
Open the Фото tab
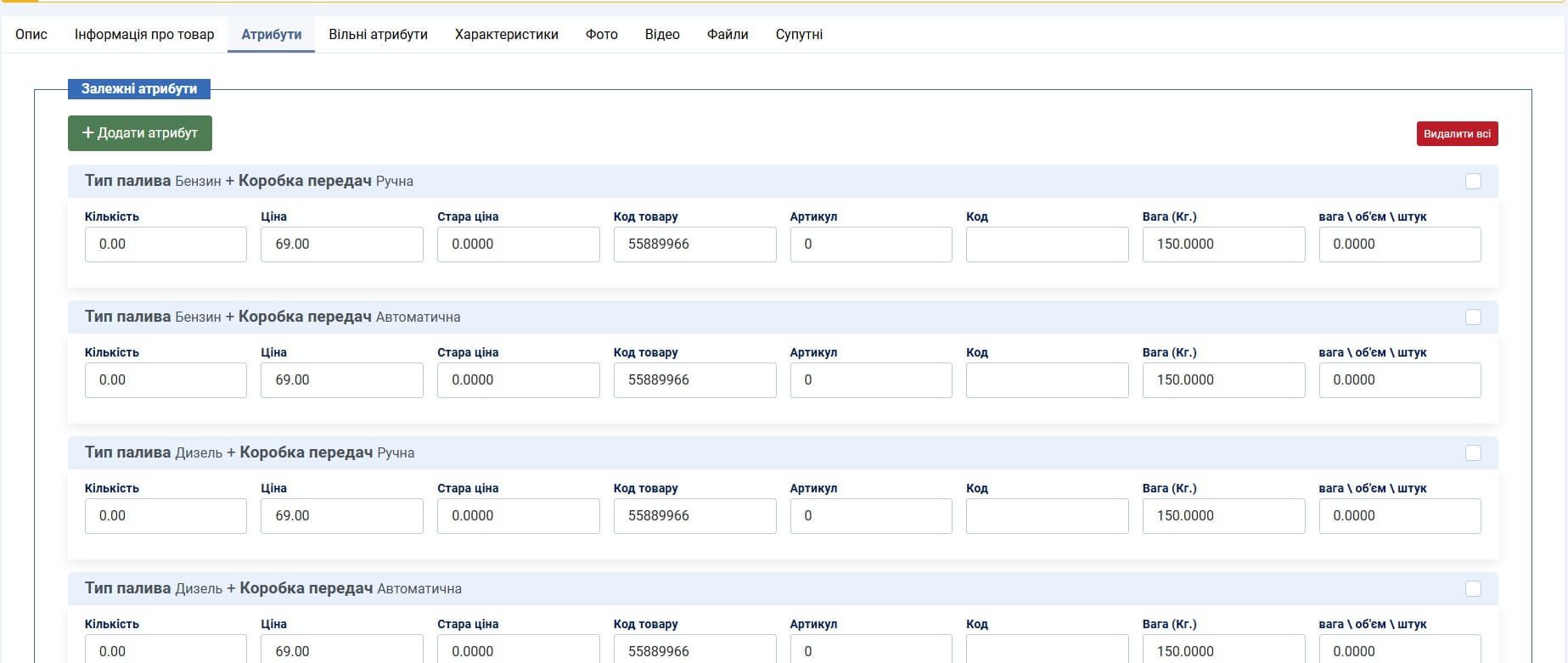[602, 35]
